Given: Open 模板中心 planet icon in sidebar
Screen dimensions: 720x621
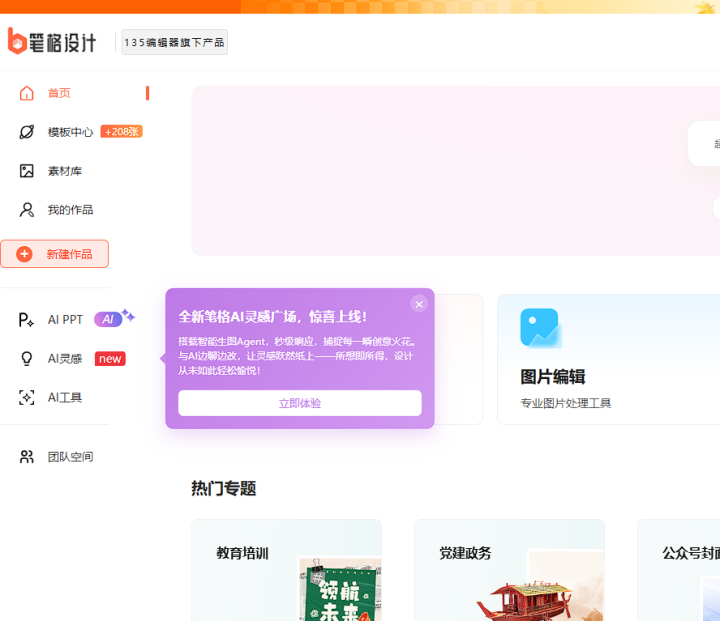Looking at the screenshot, I should (x=27, y=132).
